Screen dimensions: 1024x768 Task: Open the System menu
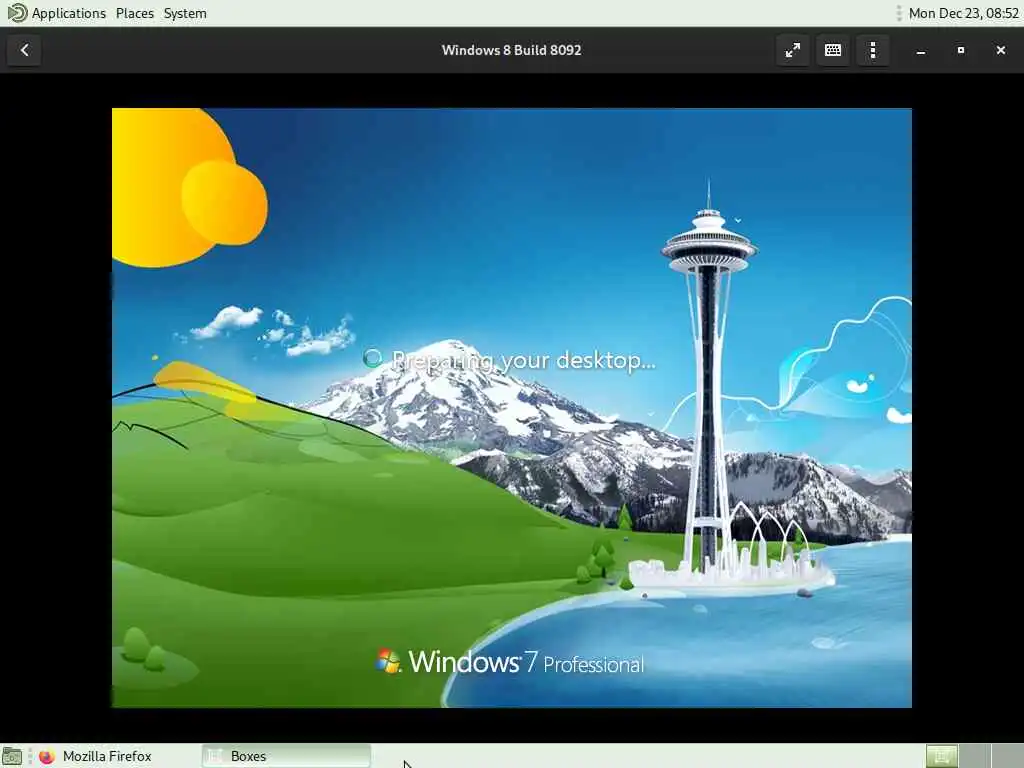(185, 13)
